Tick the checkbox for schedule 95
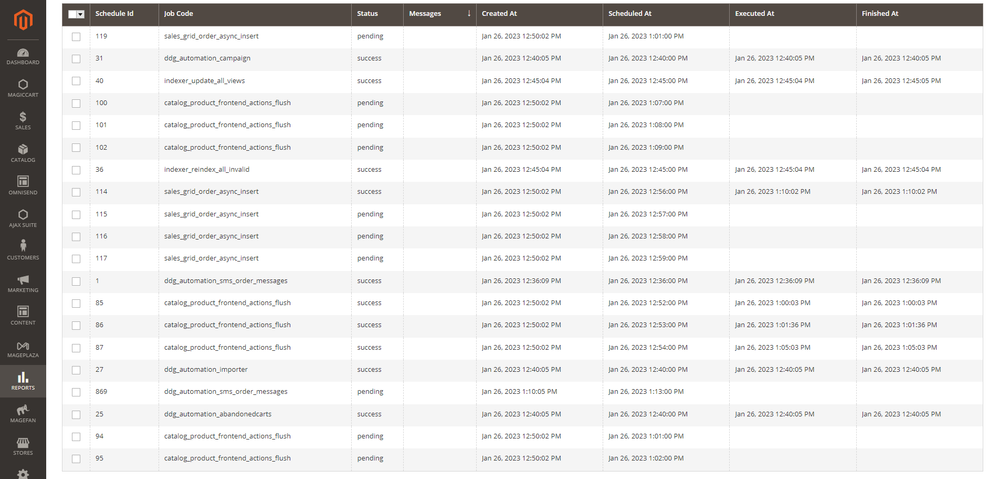 point(76,459)
